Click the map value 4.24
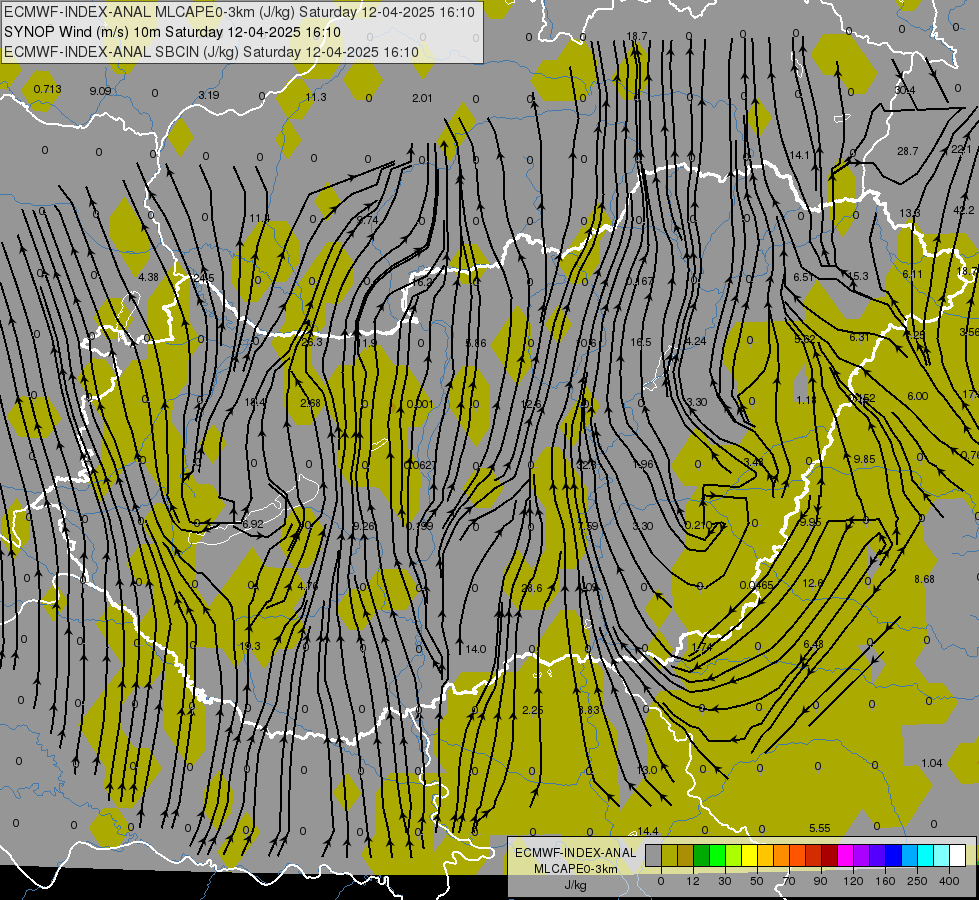Screen dimensions: 979x900 point(696,340)
